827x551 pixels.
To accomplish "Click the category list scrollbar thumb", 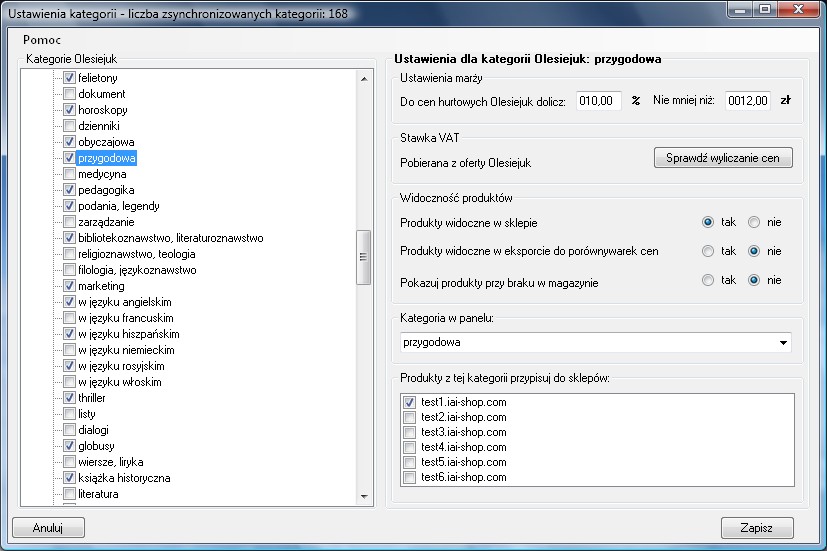I will (364, 256).
